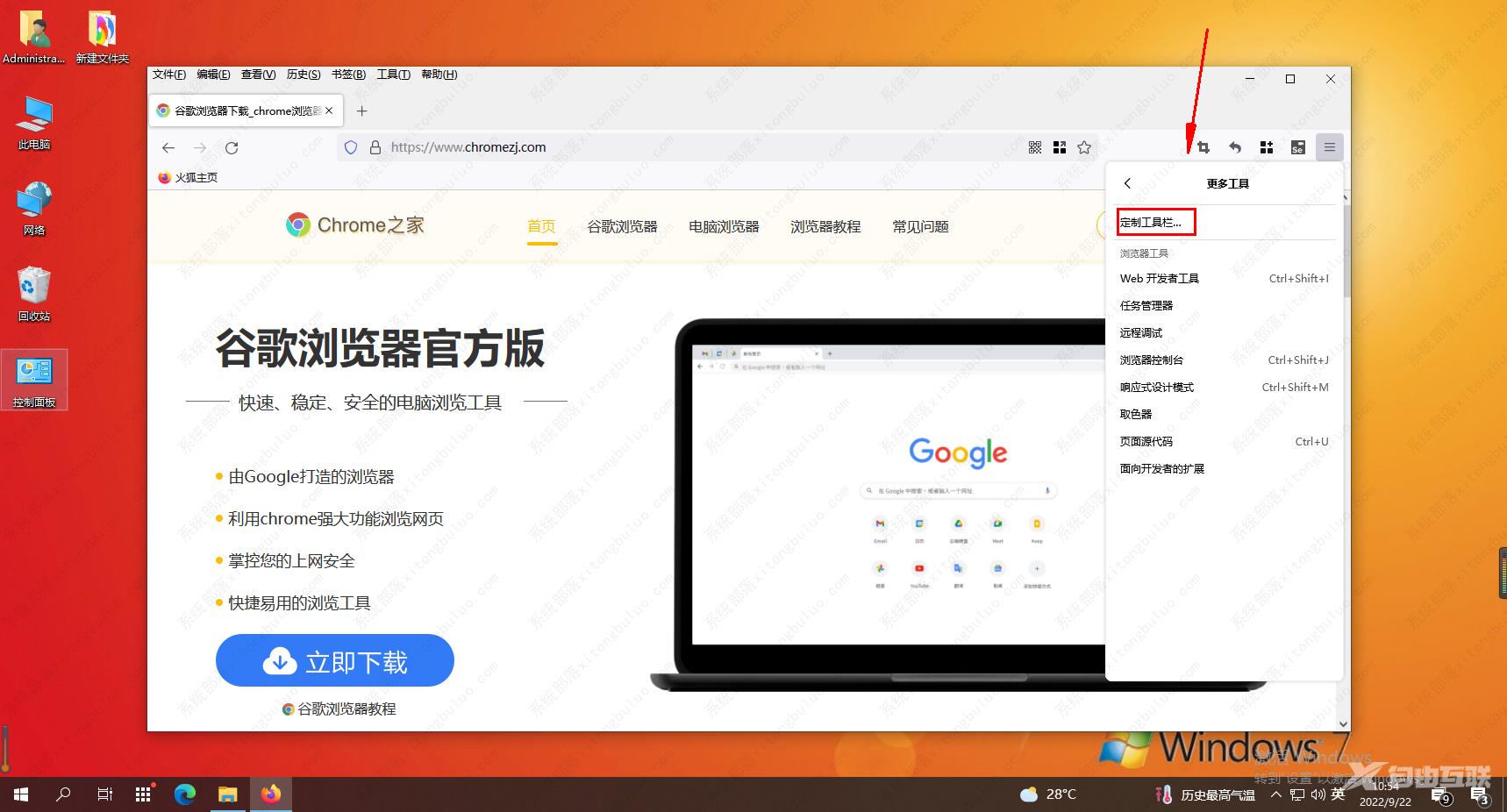Click the grid-arrow icon in address bar
Viewport: 1507px width, 812px height.
point(1060,147)
